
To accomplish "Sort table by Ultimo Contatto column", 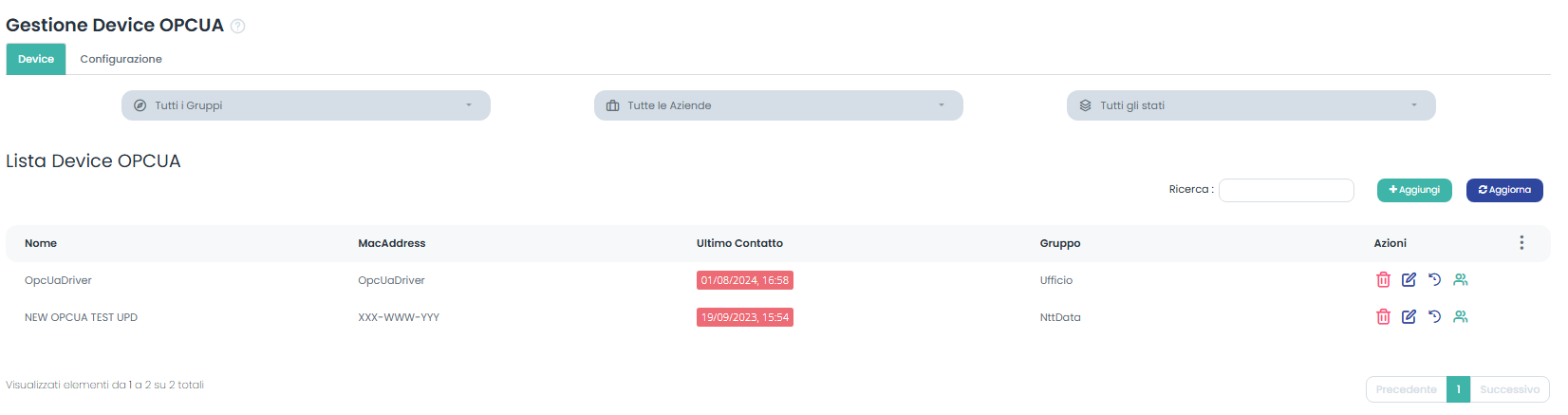I will (739, 243).
